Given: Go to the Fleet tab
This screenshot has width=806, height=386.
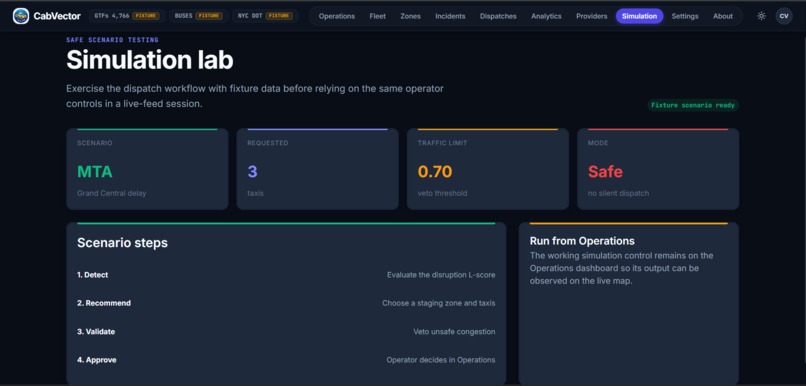Looking at the screenshot, I should [378, 16].
